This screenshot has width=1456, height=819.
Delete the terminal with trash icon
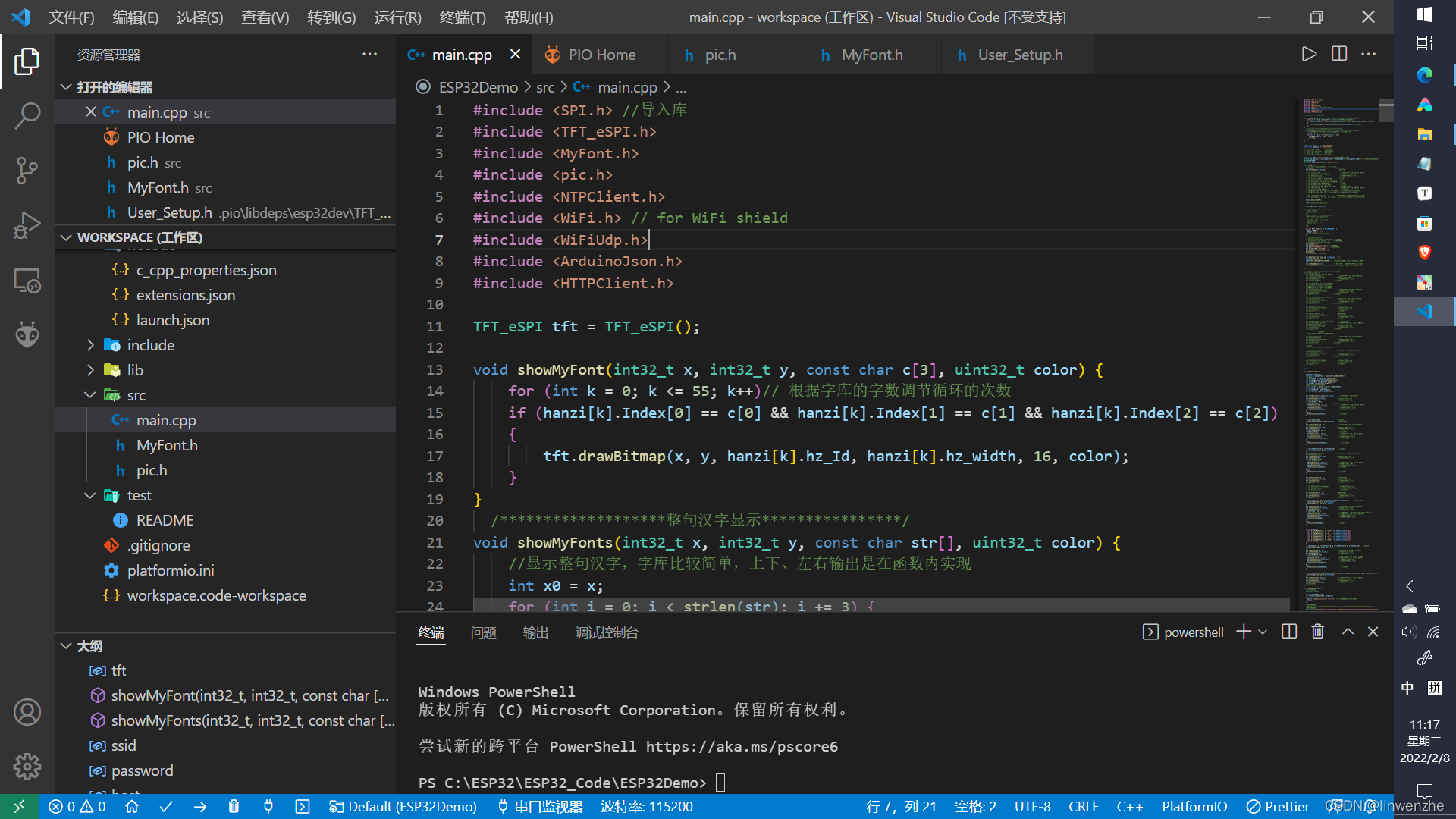click(x=1318, y=632)
